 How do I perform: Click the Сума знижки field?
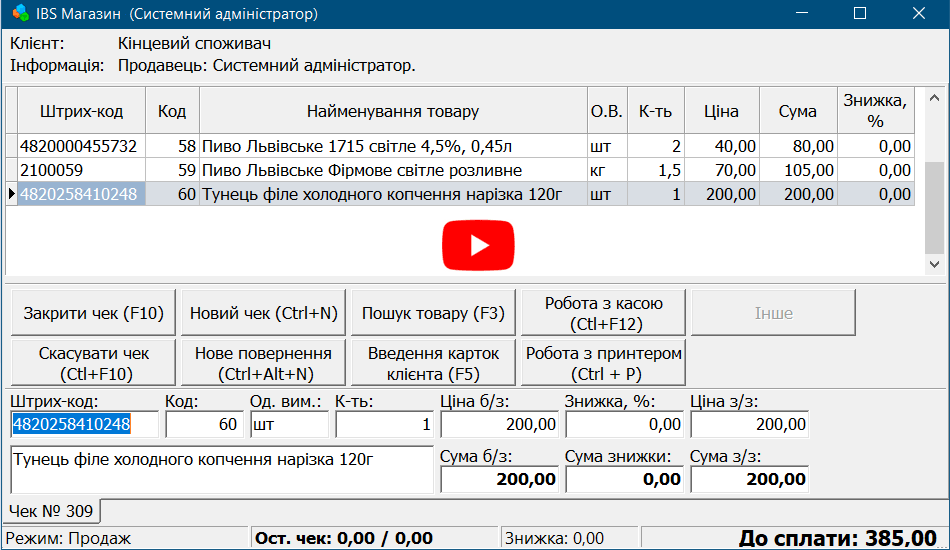(625, 479)
